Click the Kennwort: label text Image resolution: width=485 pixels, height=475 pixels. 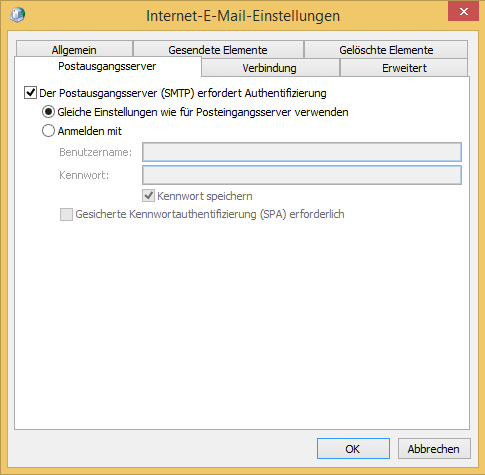coord(84,175)
